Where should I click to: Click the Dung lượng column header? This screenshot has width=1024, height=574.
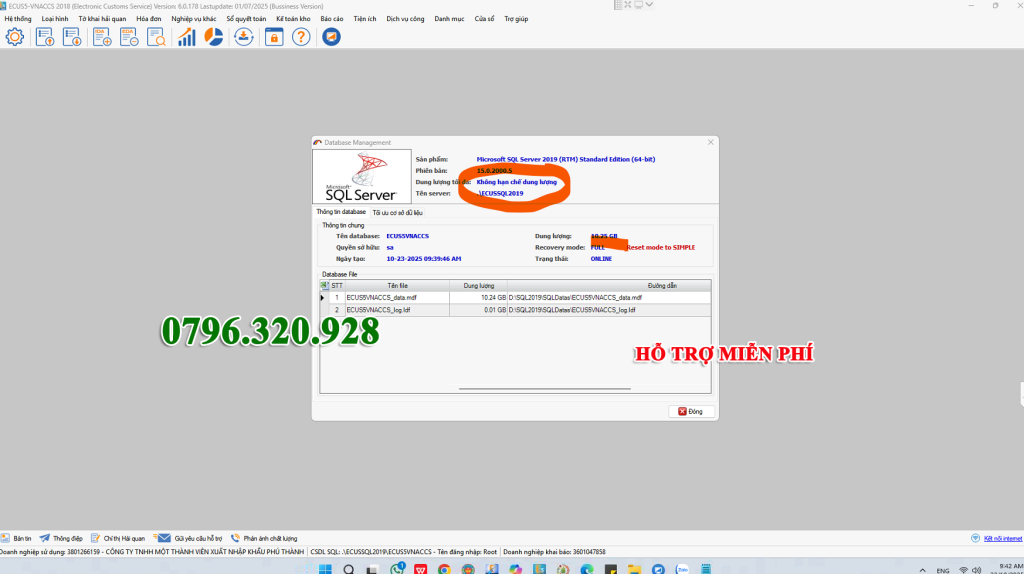click(479, 285)
